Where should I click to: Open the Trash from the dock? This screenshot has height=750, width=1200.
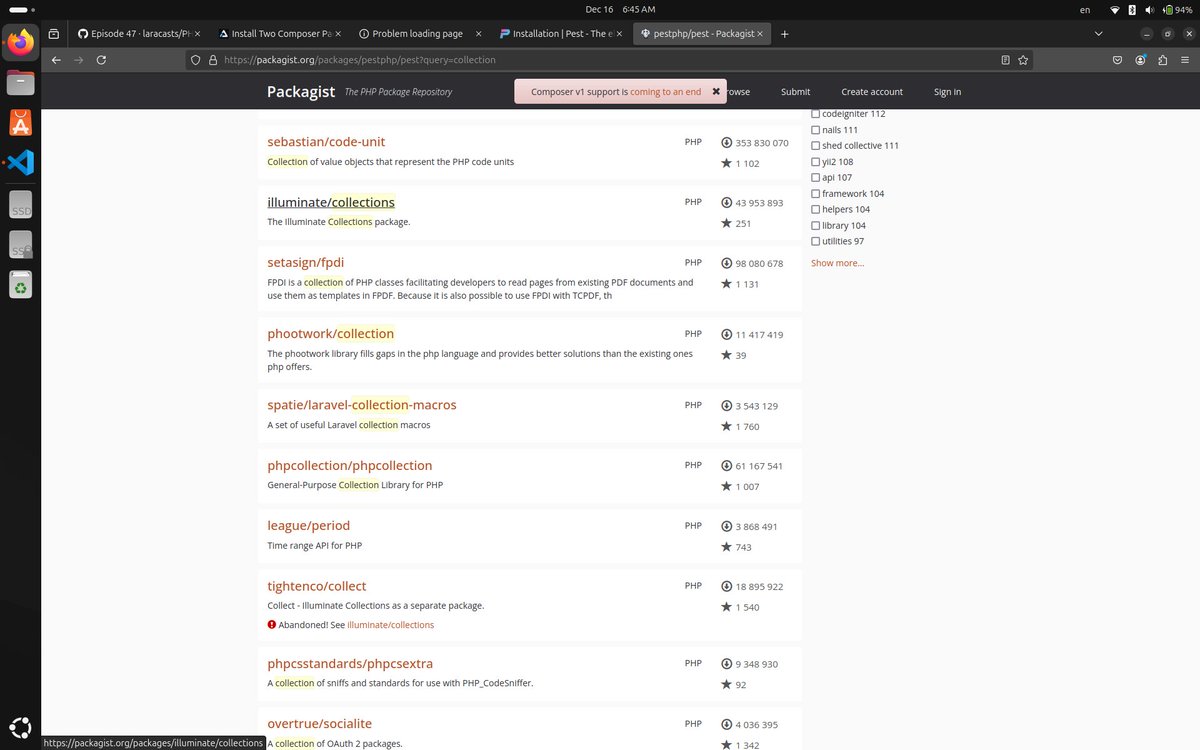tap(20, 285)
